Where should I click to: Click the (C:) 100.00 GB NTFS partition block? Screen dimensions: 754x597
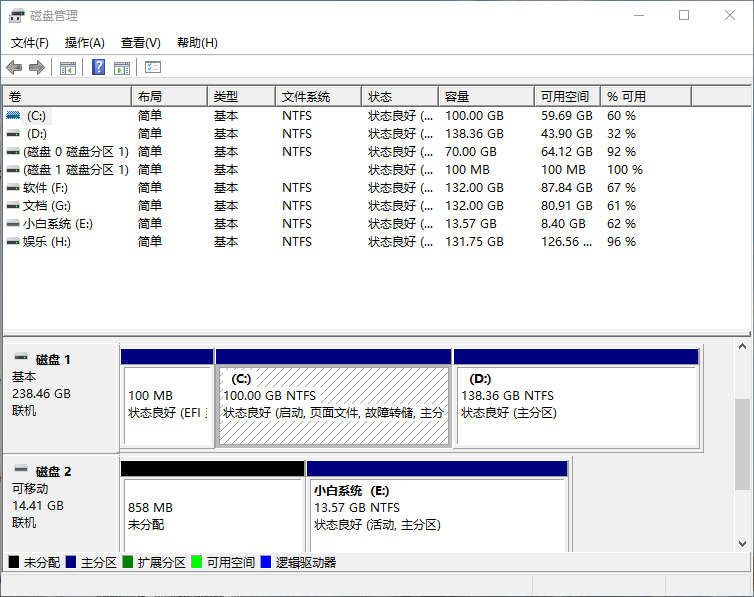(333, 405)
